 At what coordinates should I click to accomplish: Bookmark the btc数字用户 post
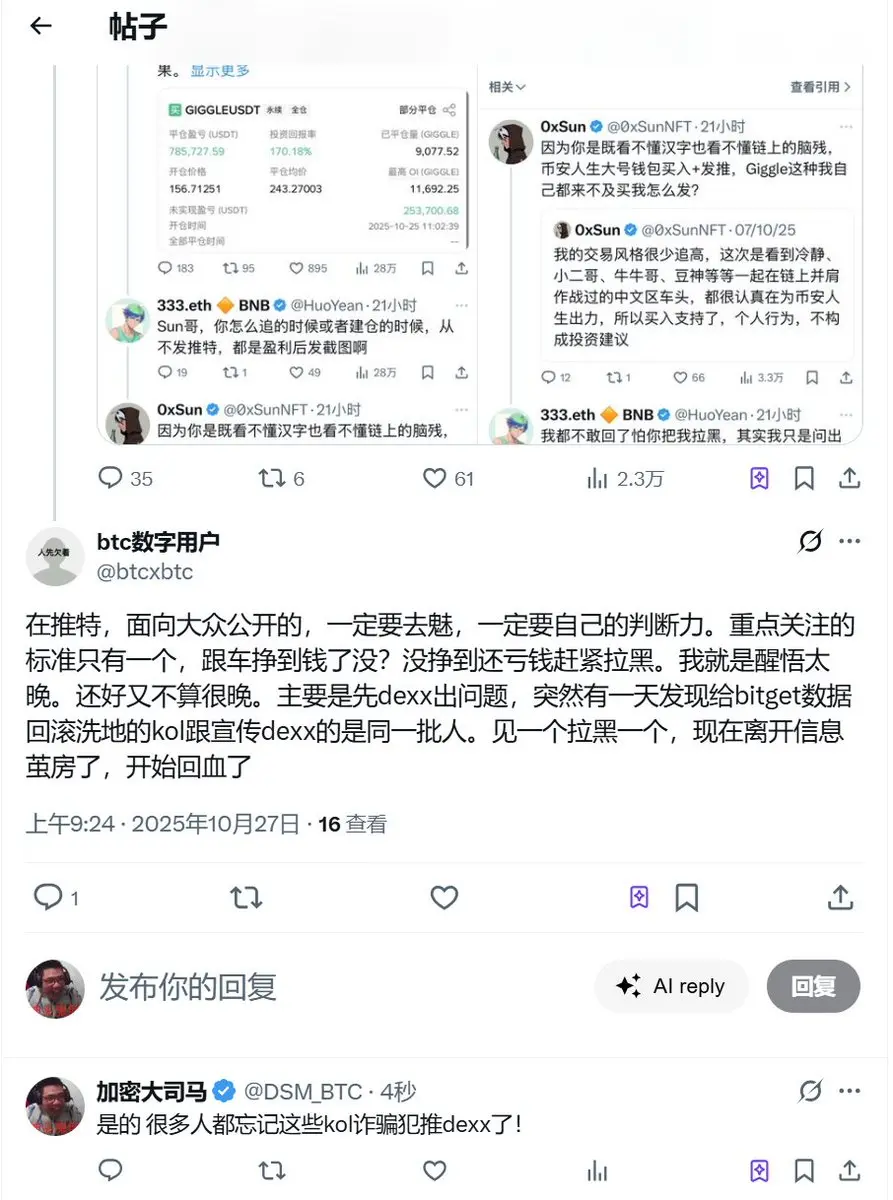686,897
